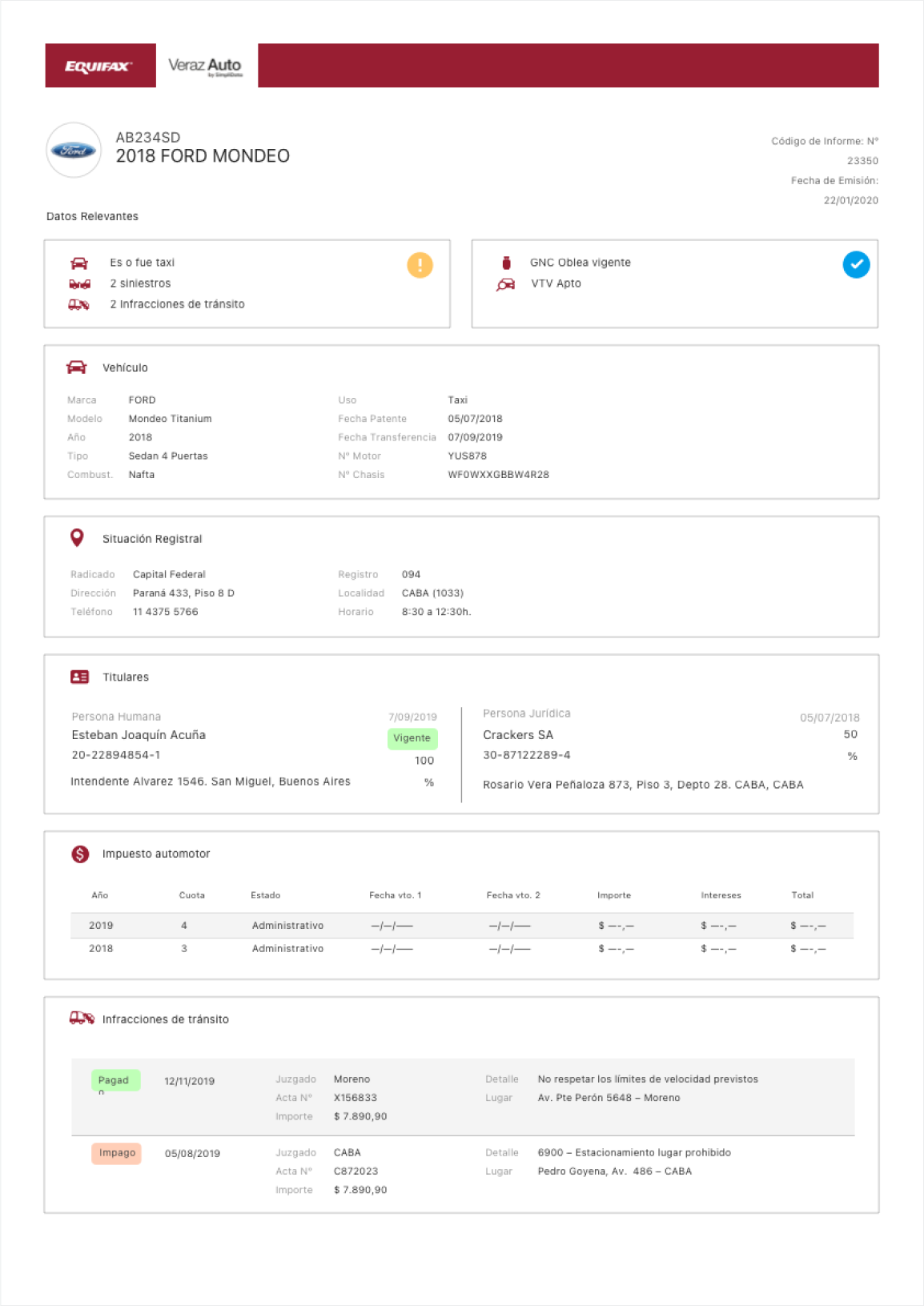Click the 'Sedan 4 Puertas' type value

(x=168, y=456)
